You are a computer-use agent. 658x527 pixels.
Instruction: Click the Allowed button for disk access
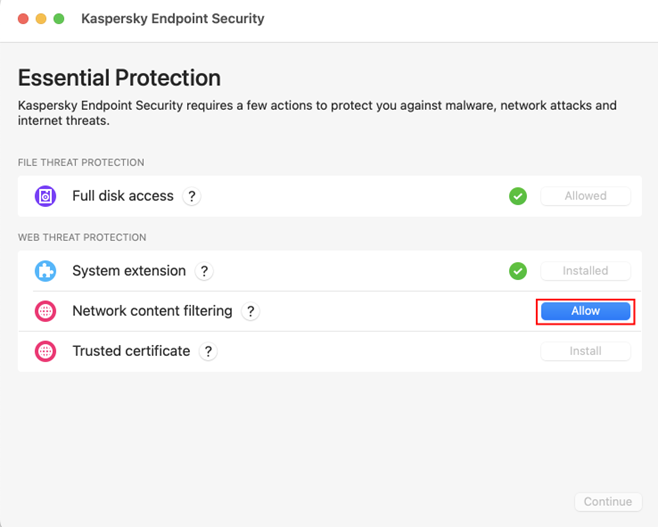click(x=585, y=196)
